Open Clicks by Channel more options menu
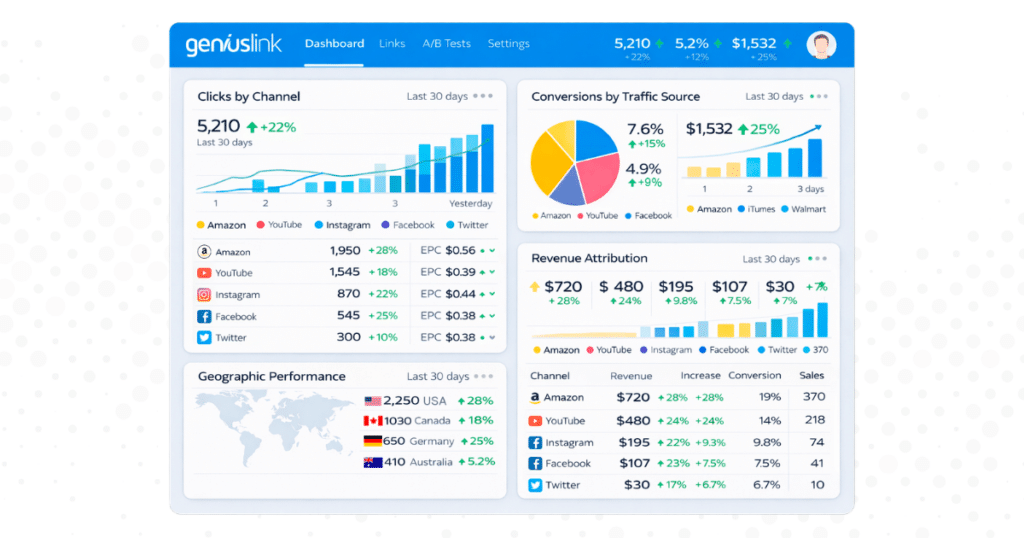Image resolution: width=1024 pixels, height=538 pixels. (483, 96)
